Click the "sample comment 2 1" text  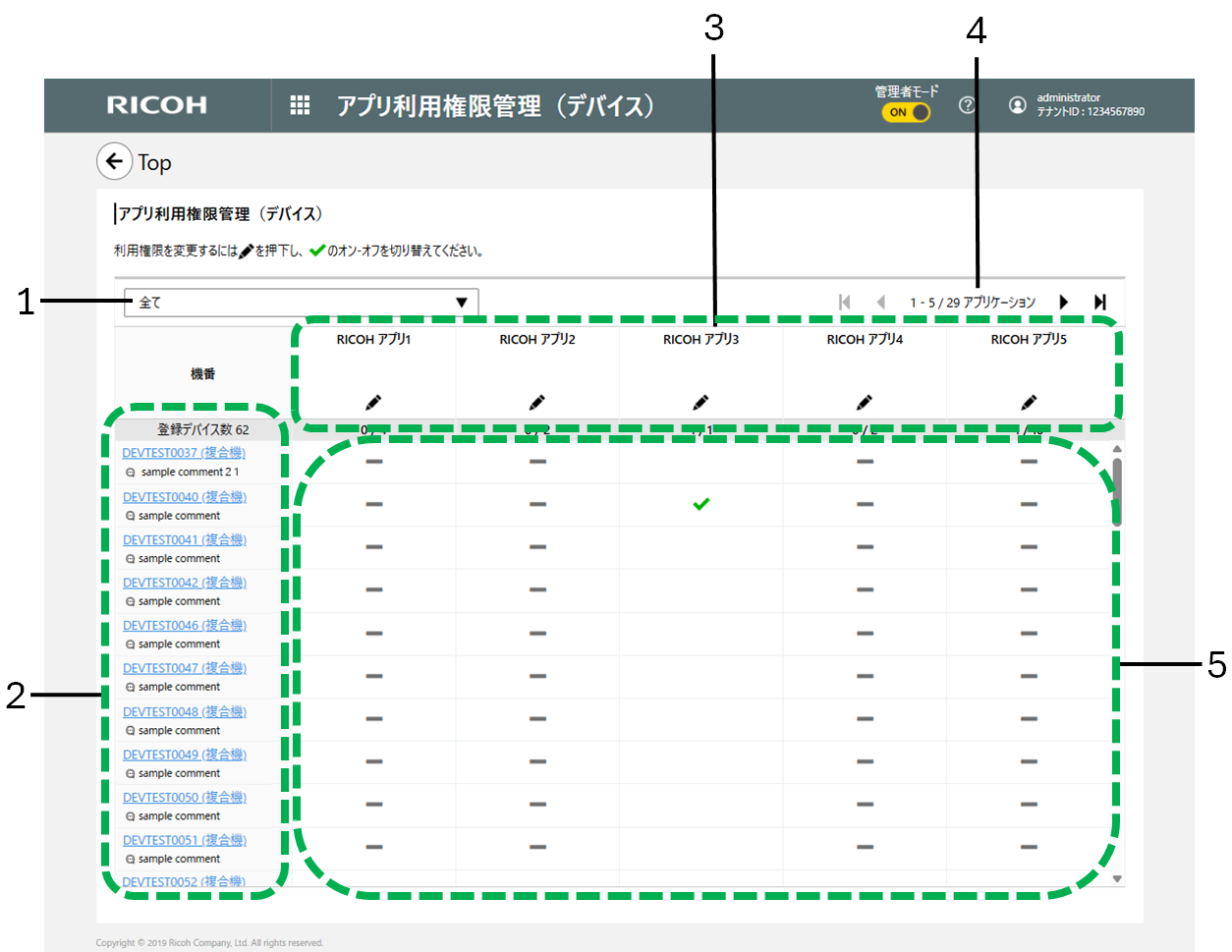(x=190, y=473)
